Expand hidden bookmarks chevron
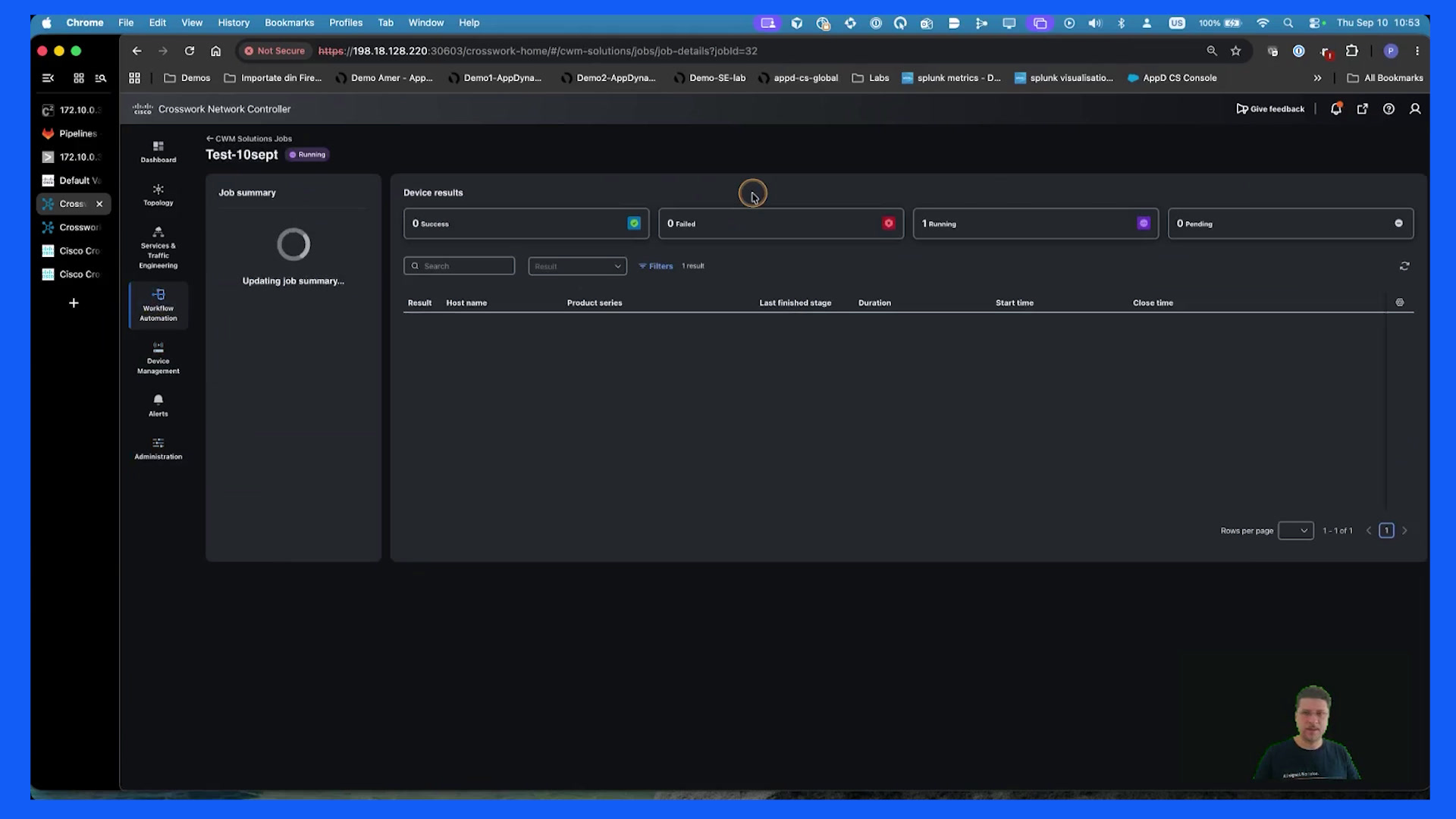This screenshot has width=1456, height=819. point(1317,78)
